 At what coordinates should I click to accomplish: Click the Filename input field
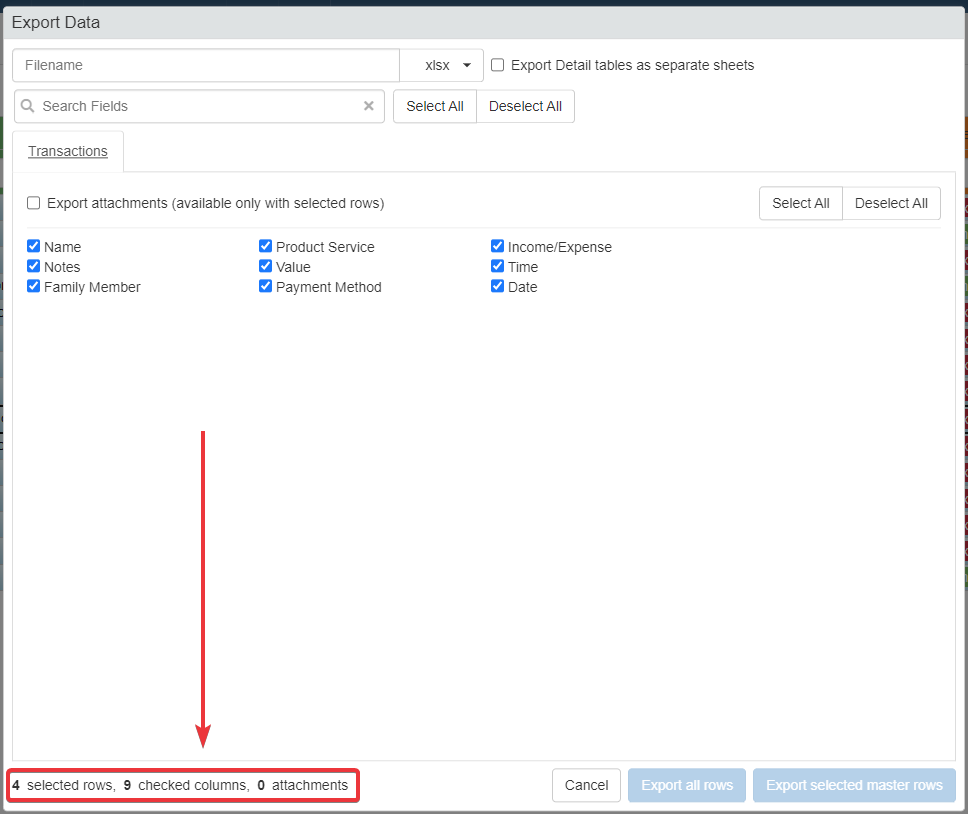pos(206,65)
